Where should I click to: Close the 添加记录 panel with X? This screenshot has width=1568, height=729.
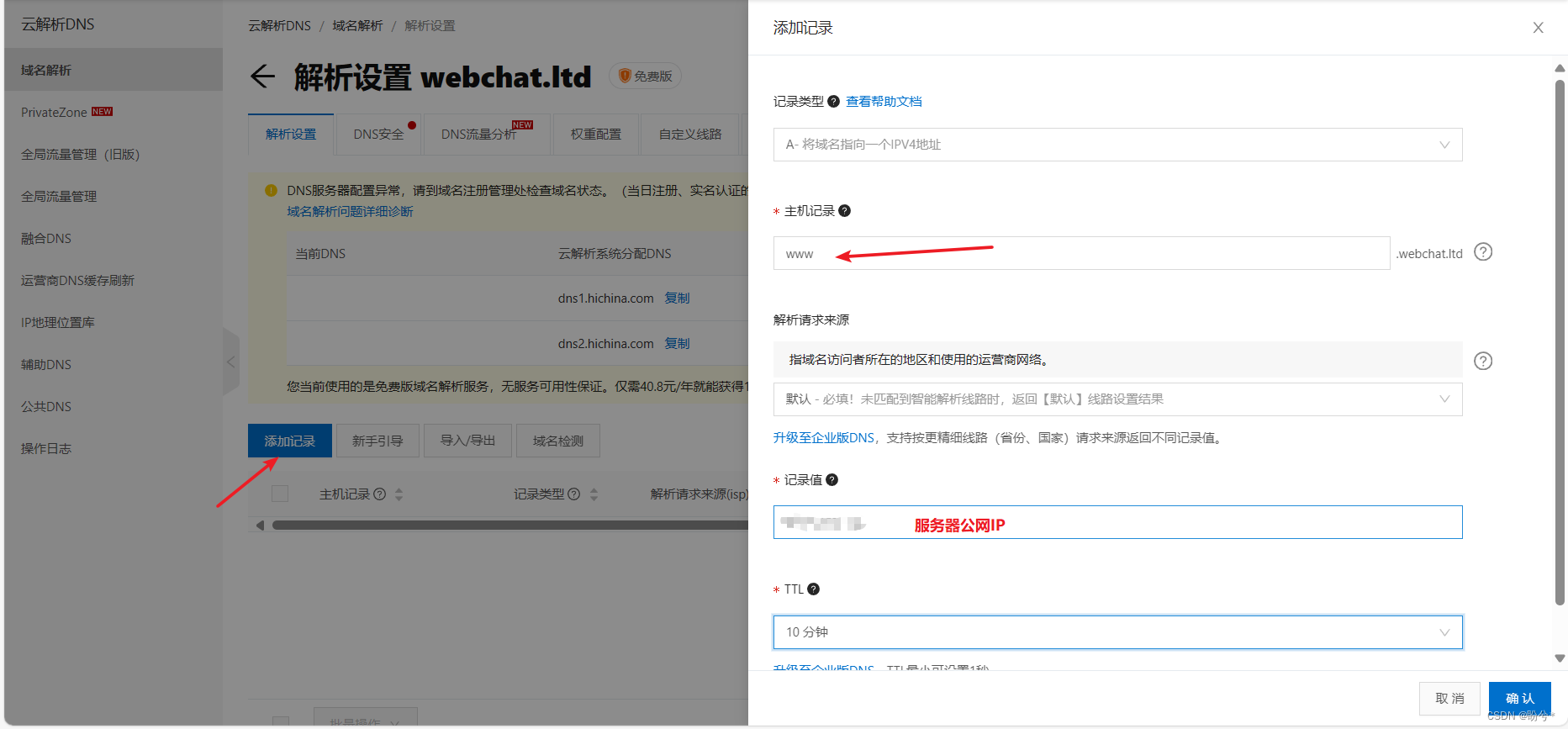click(x=1538, y=28)
